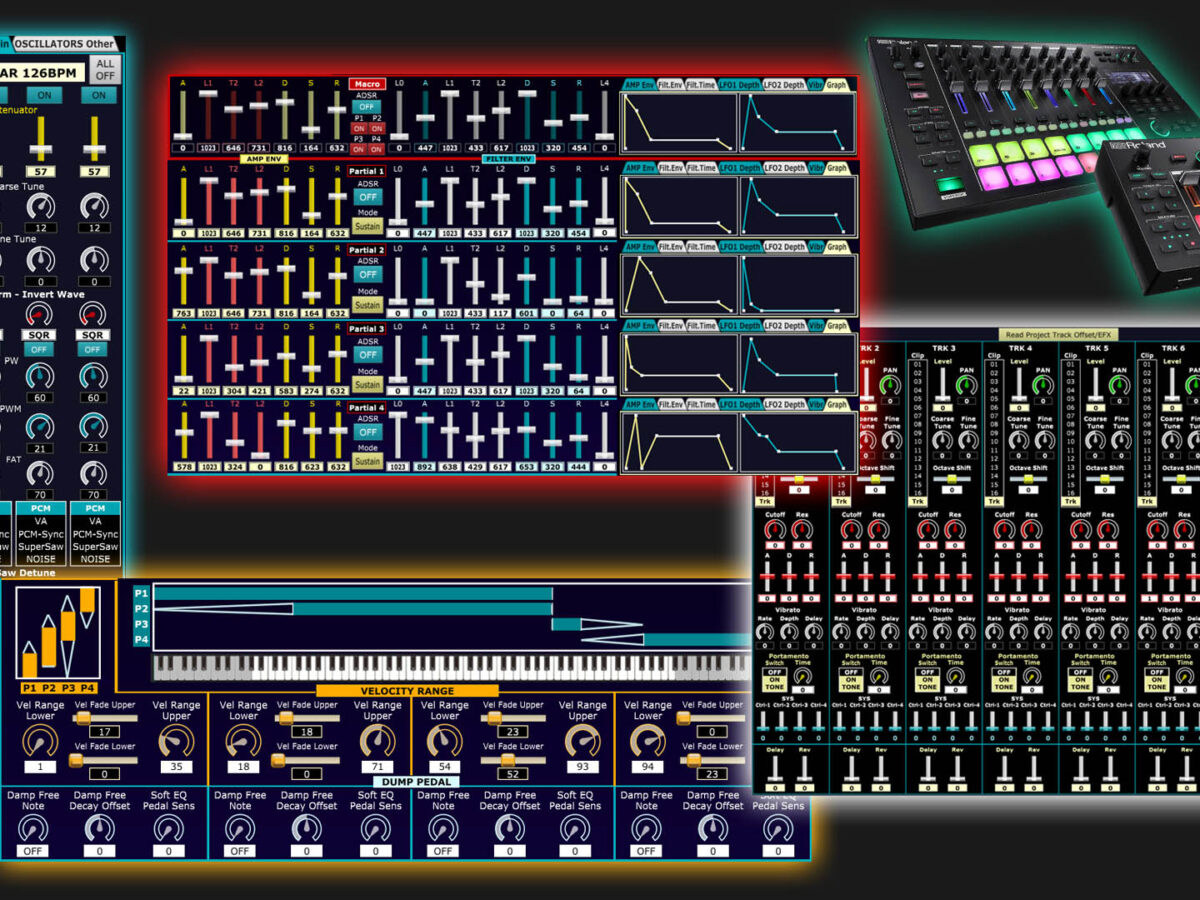Click the piano keyboard under partial ranges
Screen dimensions: 1200x900
[450, 667]
